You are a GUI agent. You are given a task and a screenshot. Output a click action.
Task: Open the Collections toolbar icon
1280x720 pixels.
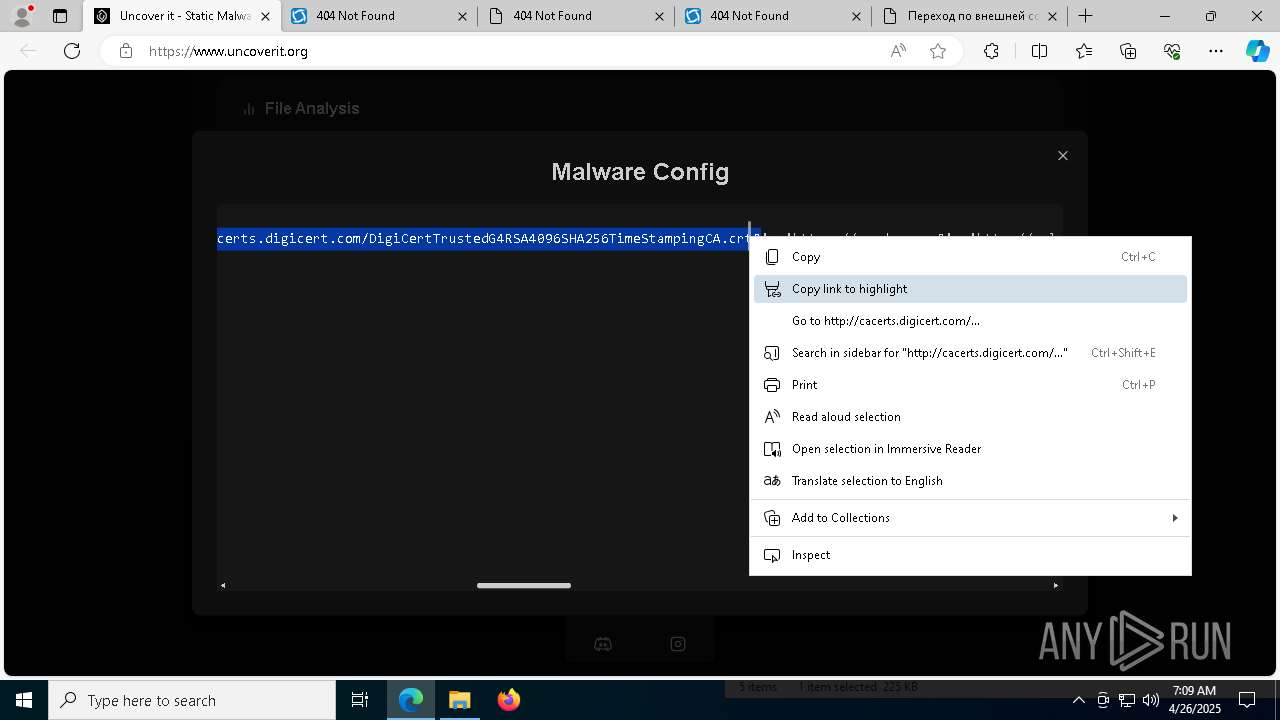click(x=1128, y=51)
